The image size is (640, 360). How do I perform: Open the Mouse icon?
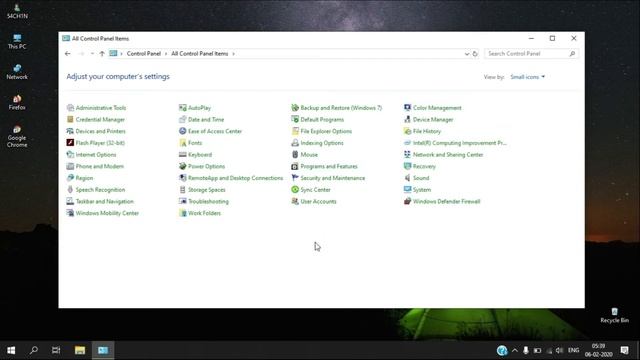[295, 155]
